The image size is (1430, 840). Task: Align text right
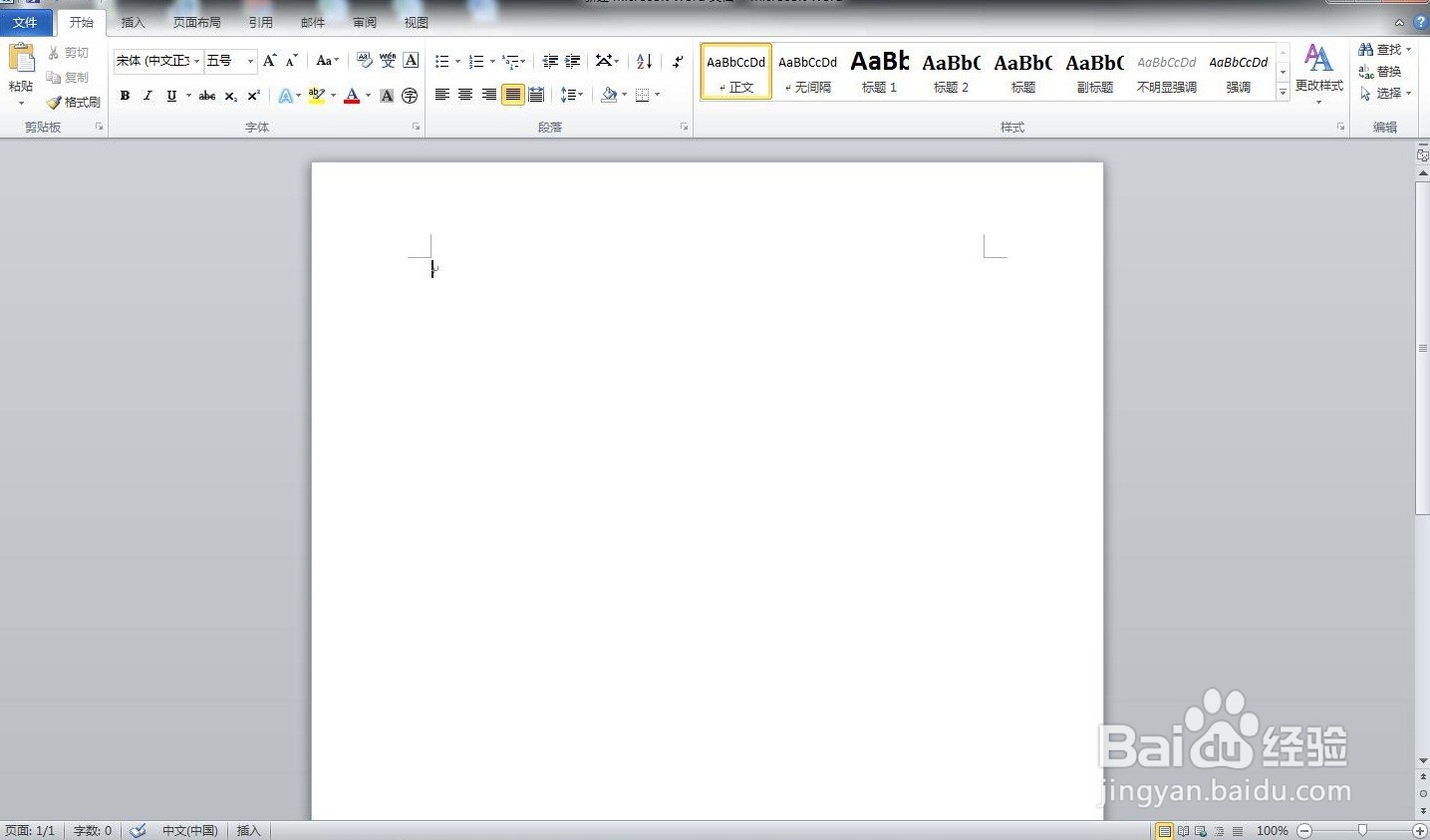coord(489,95)
